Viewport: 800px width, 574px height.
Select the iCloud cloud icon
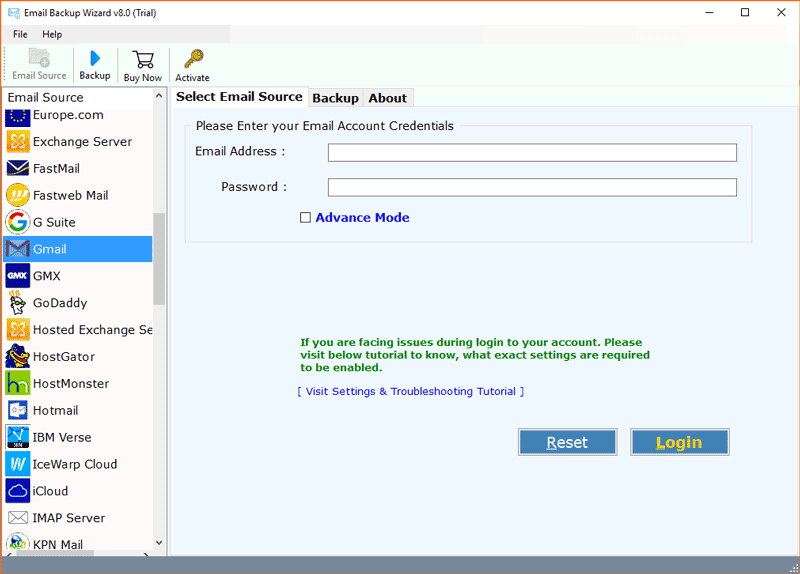point(17,491)
